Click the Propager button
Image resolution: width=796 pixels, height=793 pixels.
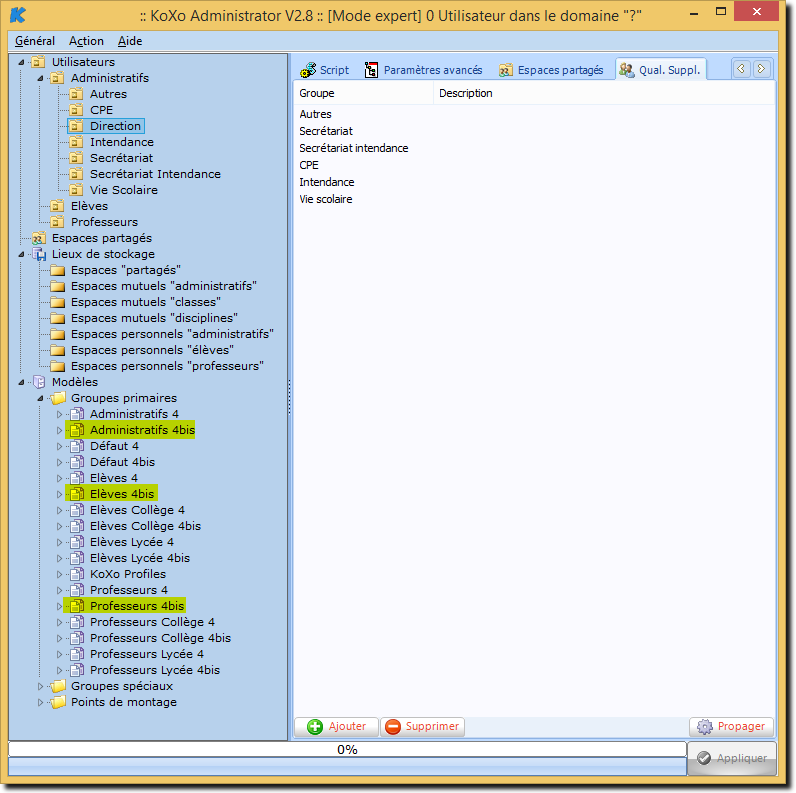point(732,726)
